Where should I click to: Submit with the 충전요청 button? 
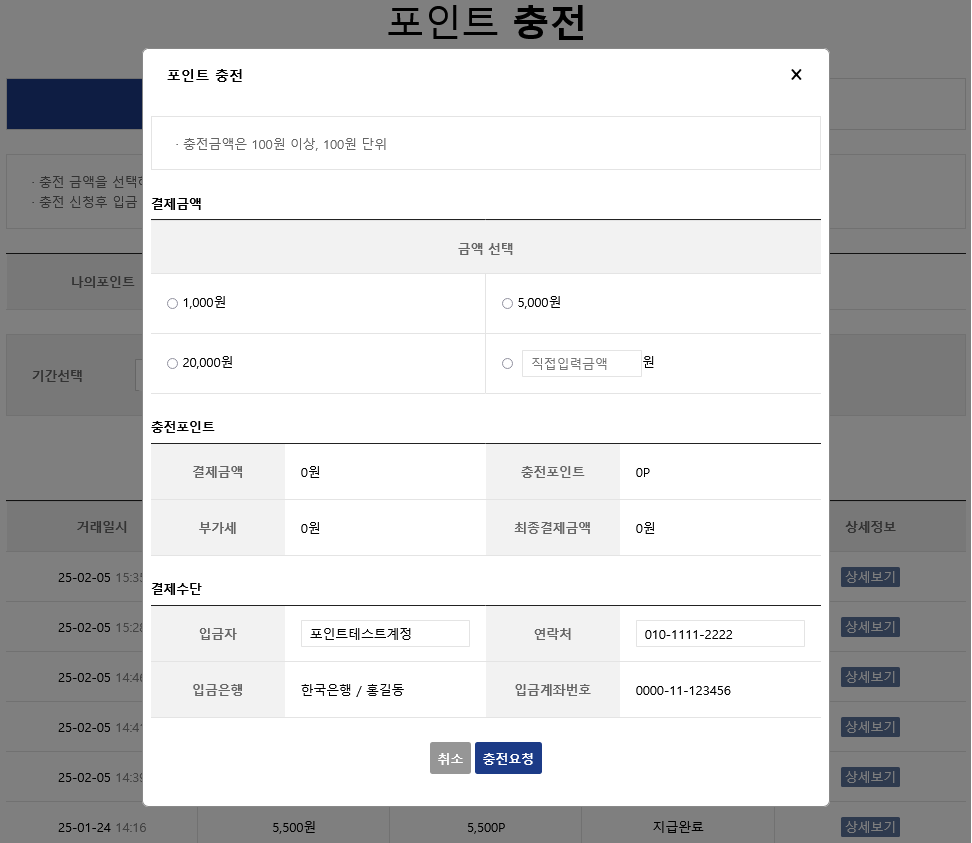[x=508, y=759]
